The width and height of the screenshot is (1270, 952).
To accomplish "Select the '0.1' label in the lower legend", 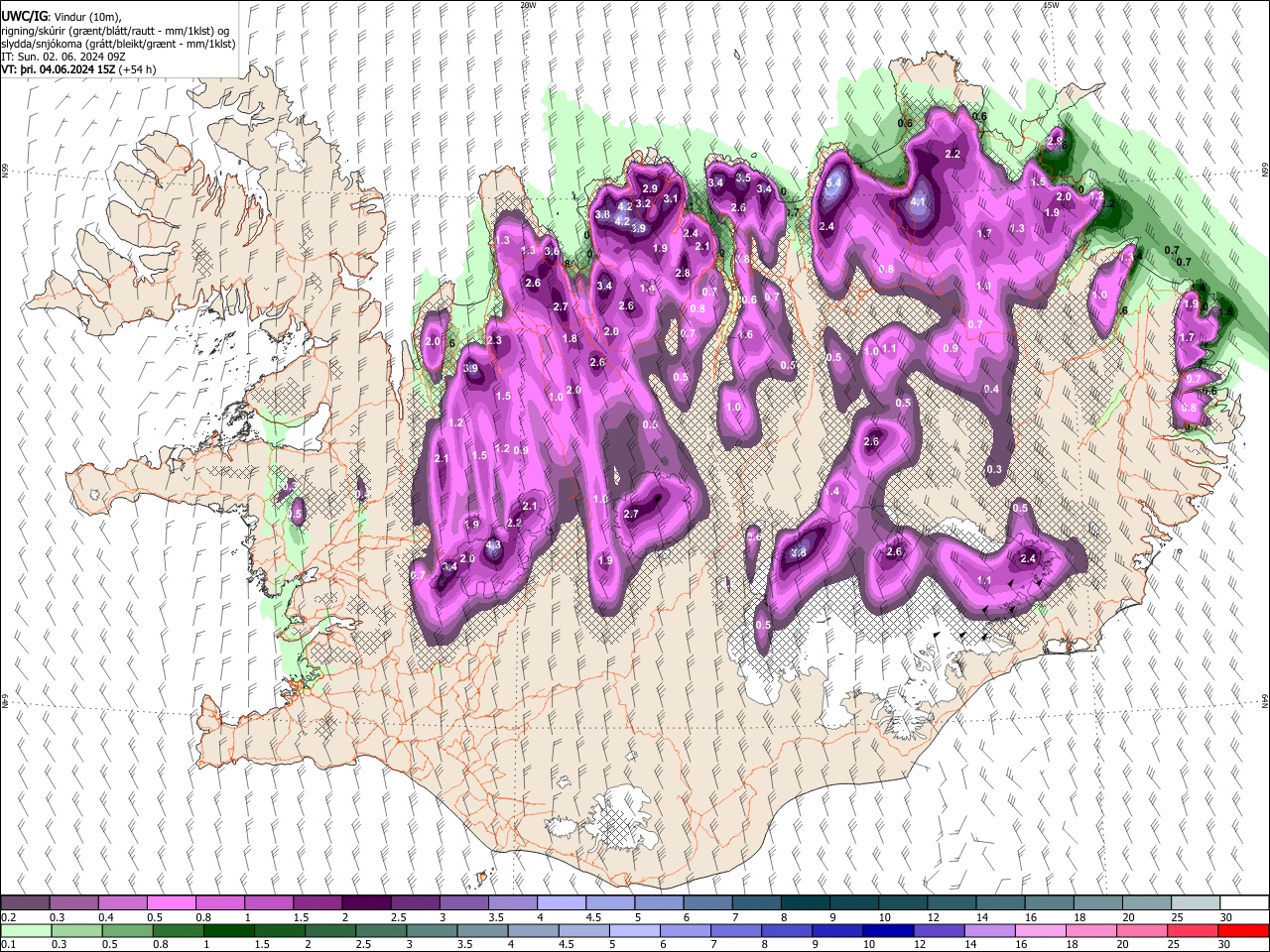I will click(9, 945).
